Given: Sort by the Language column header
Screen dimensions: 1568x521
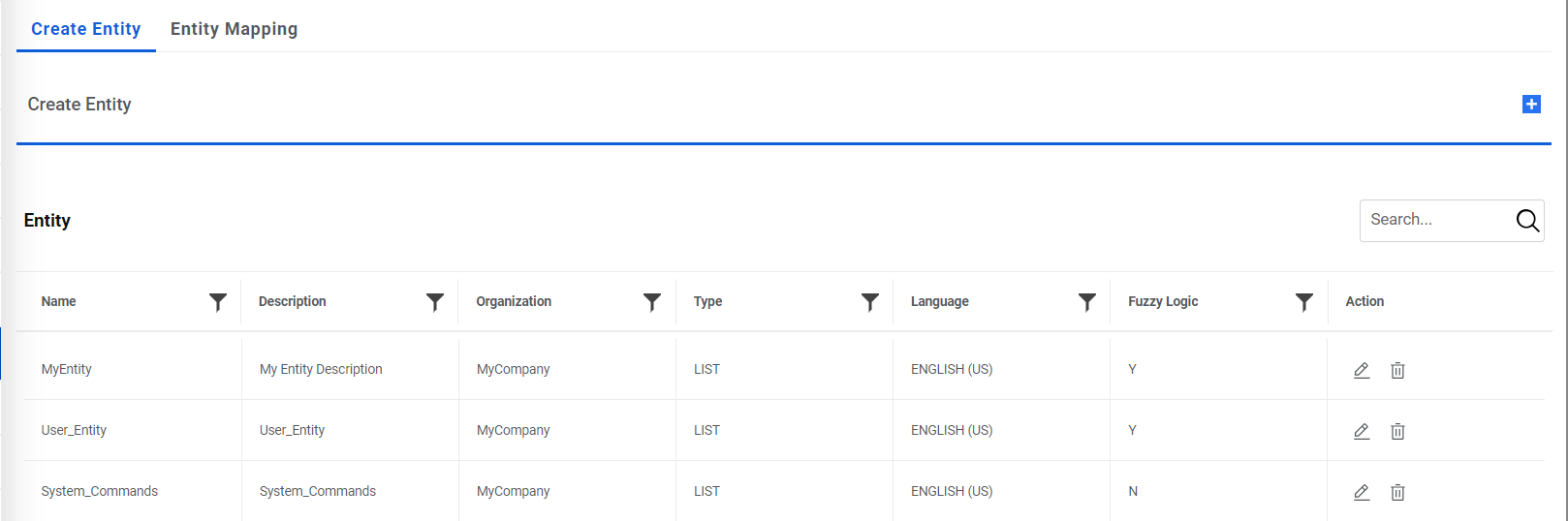Looking at the screenshot, I should [940, 302].
